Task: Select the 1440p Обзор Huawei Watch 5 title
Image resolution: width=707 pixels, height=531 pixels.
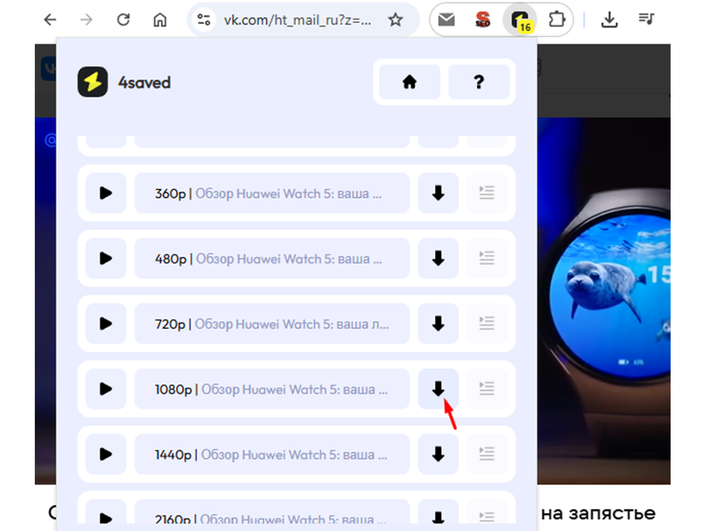Action: pyautogui.click(x=272, y=454)
